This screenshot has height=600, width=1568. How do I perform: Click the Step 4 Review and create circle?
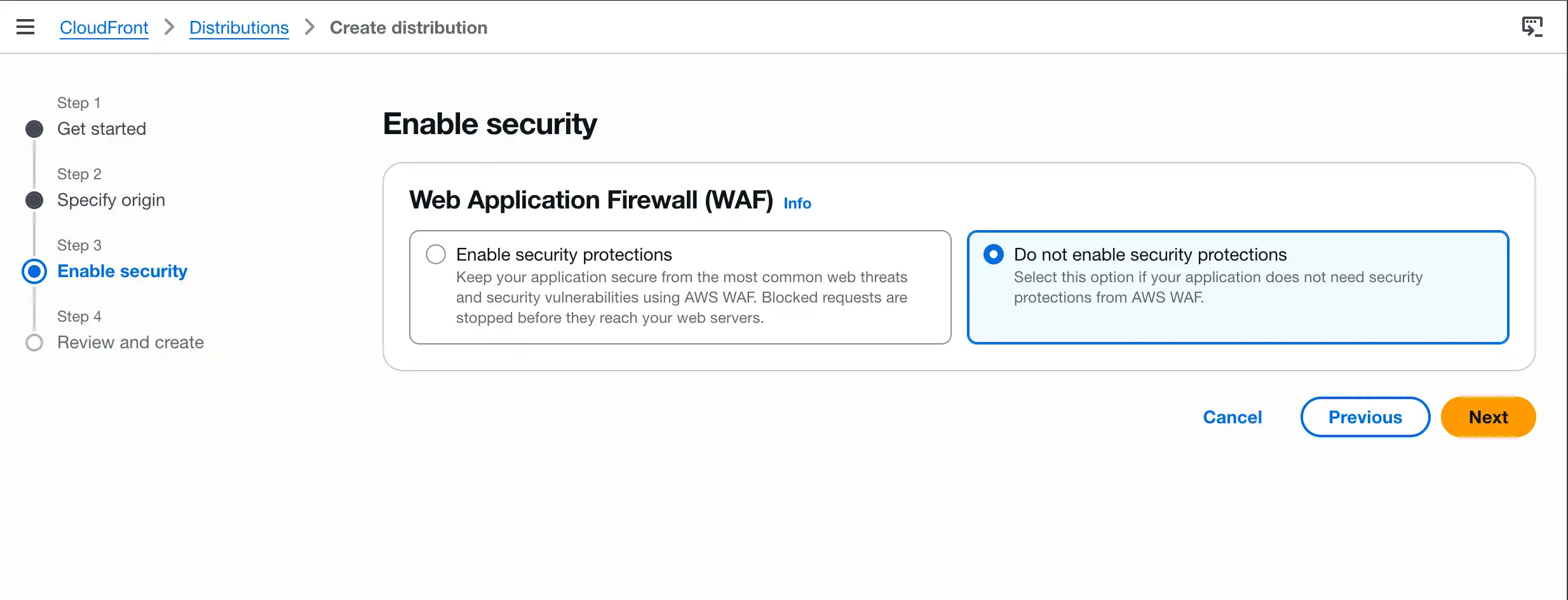coord(34,343)
